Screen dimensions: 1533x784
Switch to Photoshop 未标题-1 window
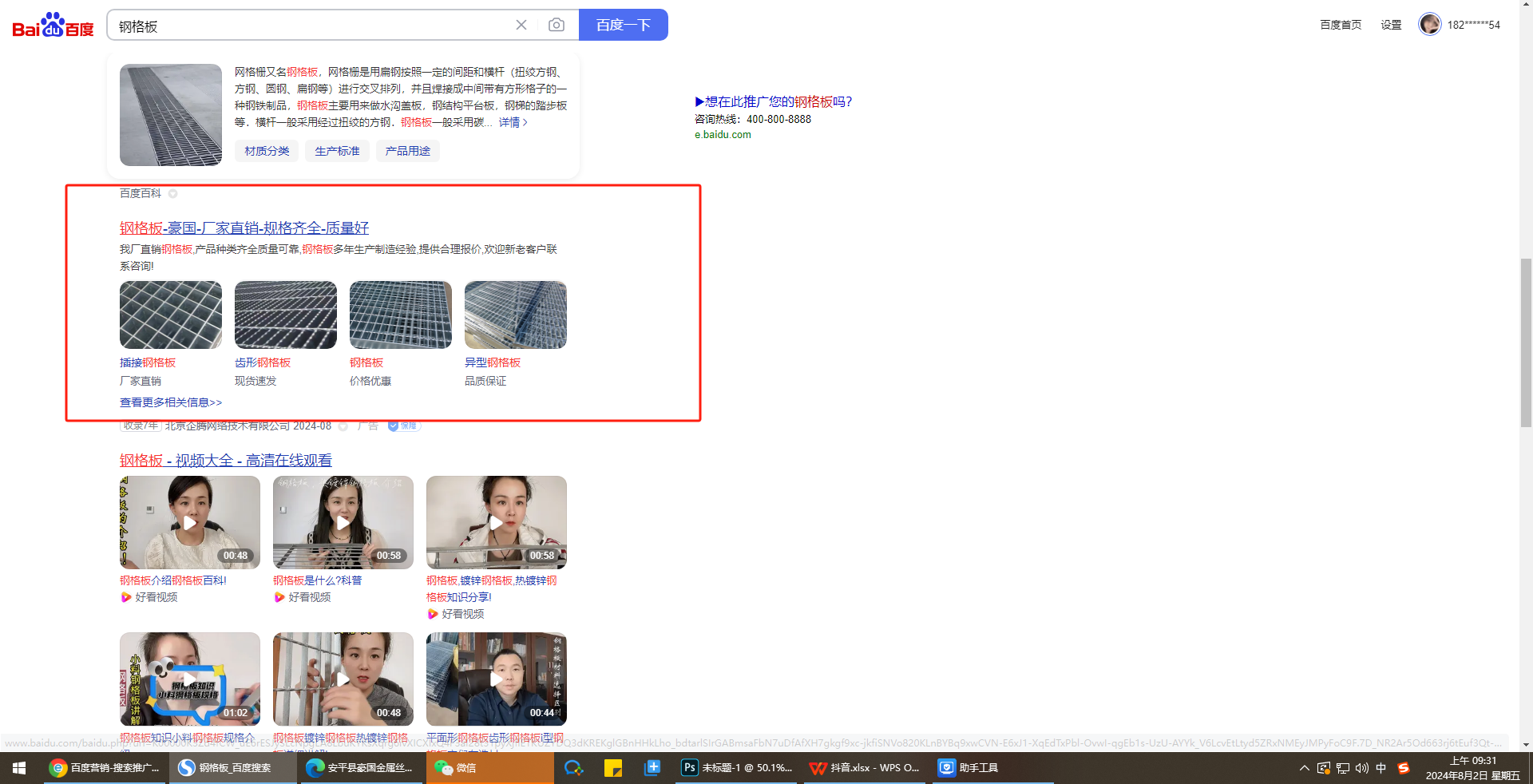click(736, 768)
